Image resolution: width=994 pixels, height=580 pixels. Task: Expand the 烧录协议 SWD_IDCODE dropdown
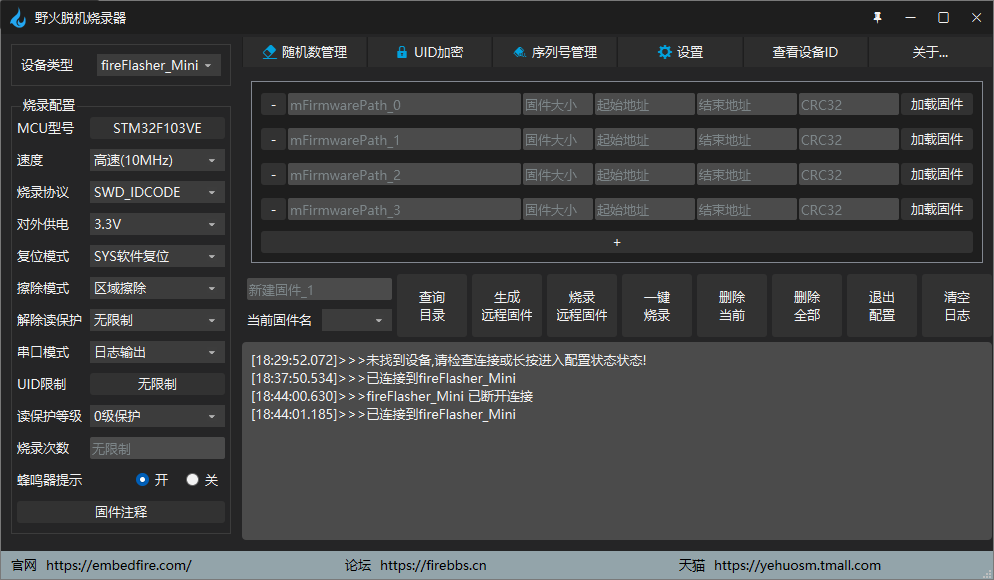157,192
